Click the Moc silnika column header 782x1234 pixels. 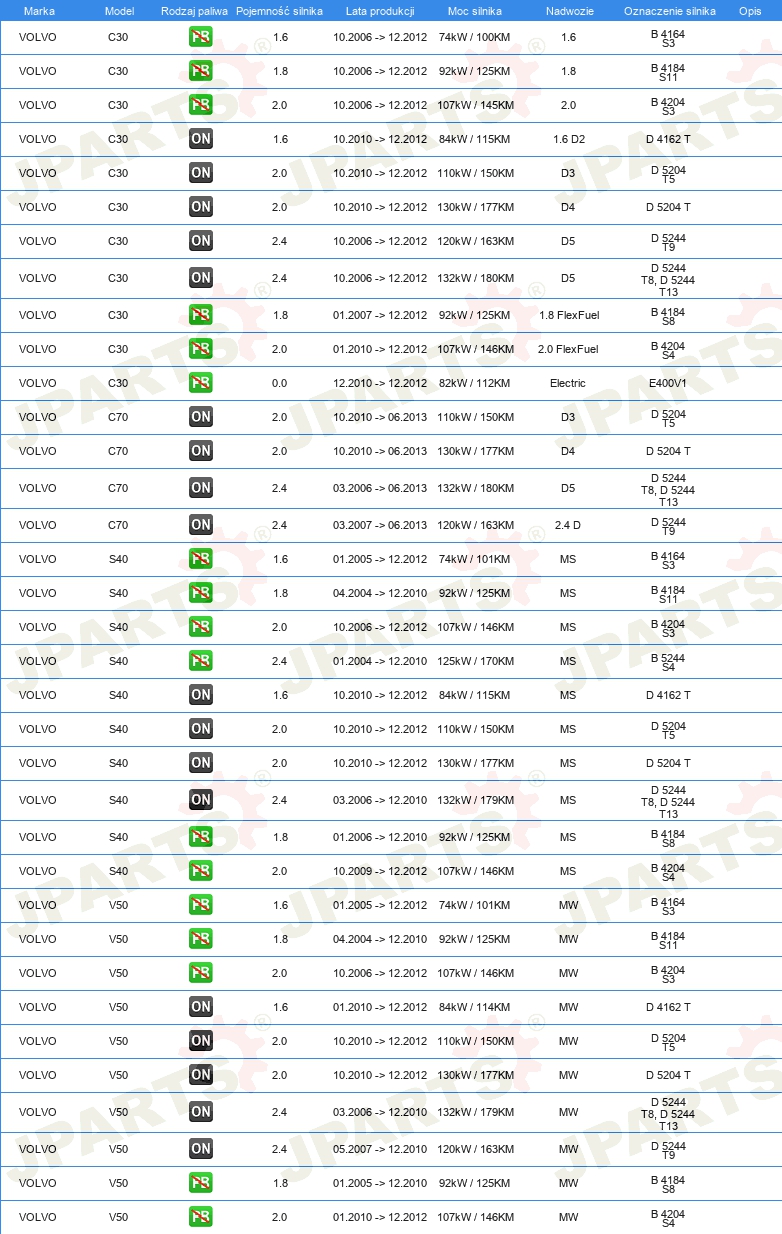click(476, 10)
